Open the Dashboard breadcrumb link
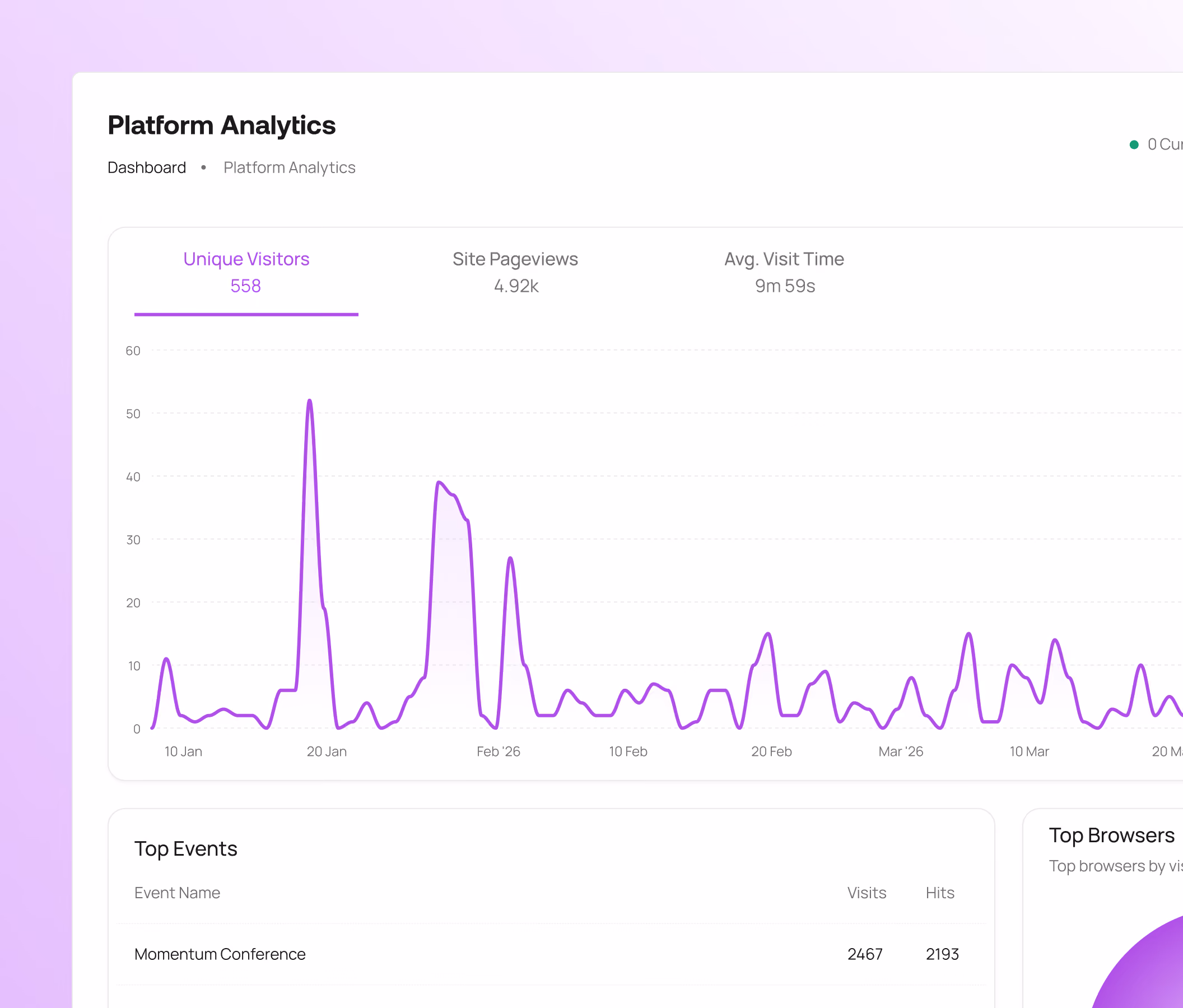The image size is (1183, 1008). [x=147, y=167]
